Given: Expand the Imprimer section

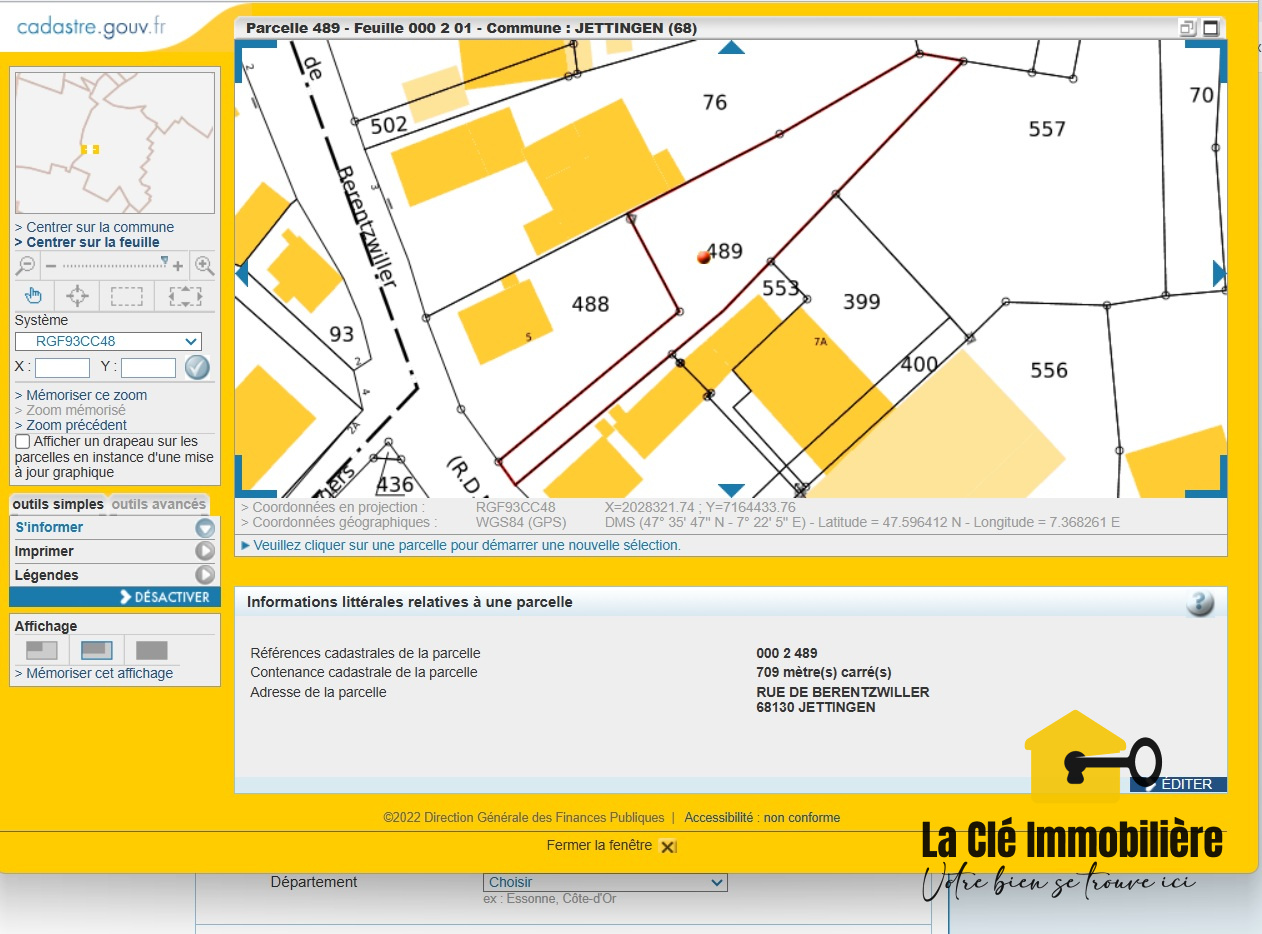Looking at the screenshot, I should [x=204, y=551].
